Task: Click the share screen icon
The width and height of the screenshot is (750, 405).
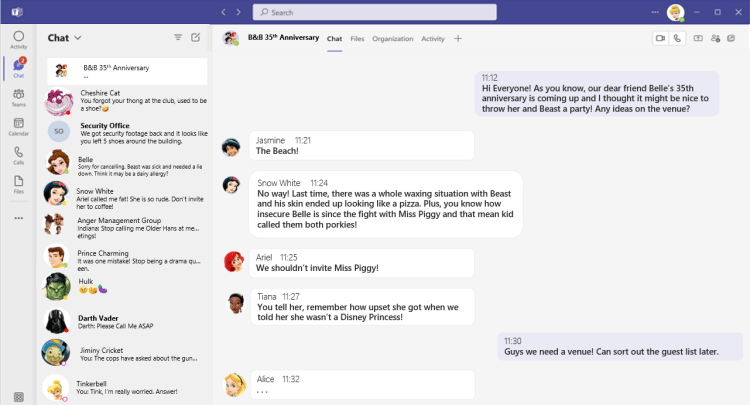Action: click(x=698, y=38)
